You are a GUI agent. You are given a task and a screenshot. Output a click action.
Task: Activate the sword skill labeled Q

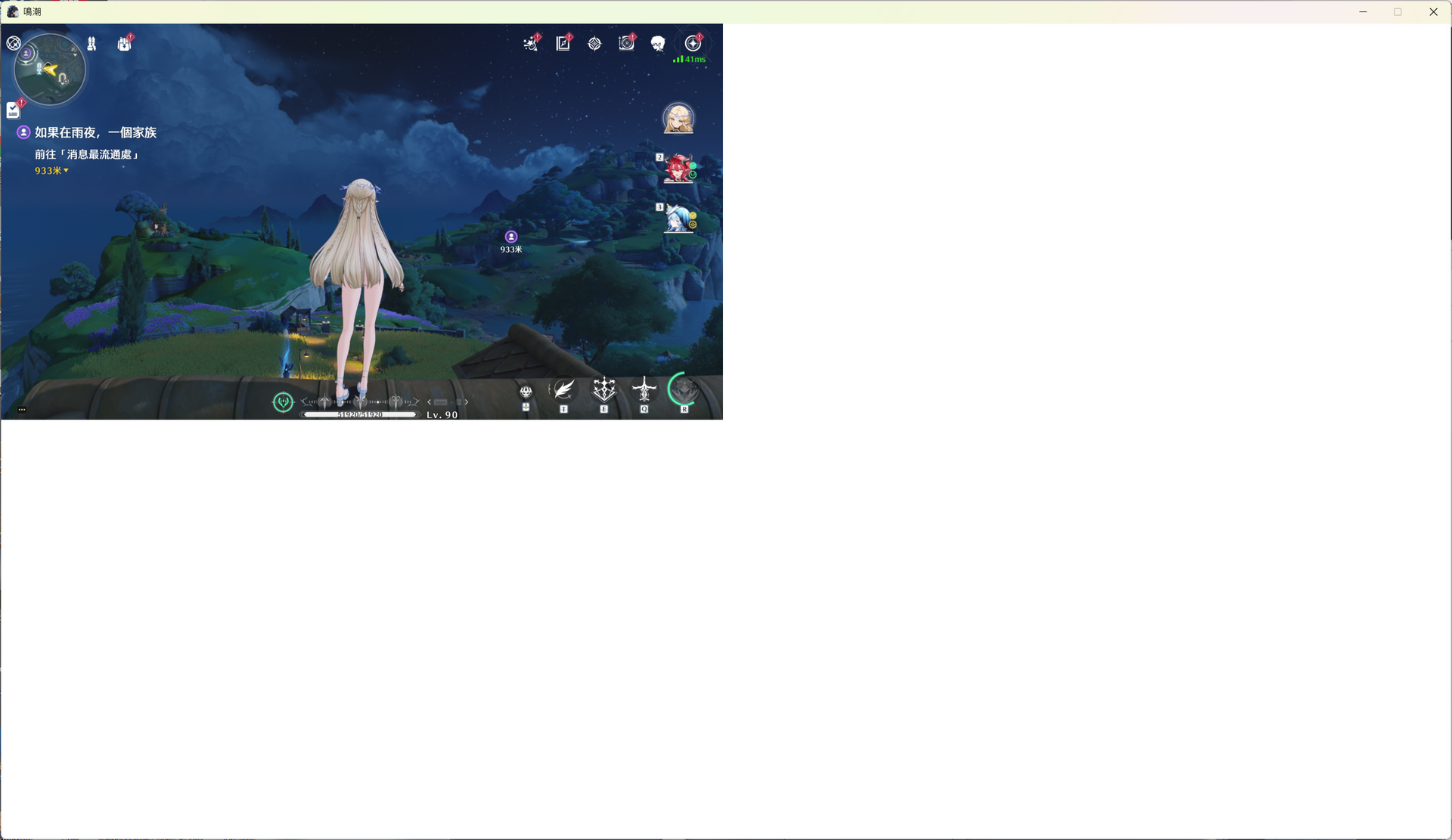[644, 390]
